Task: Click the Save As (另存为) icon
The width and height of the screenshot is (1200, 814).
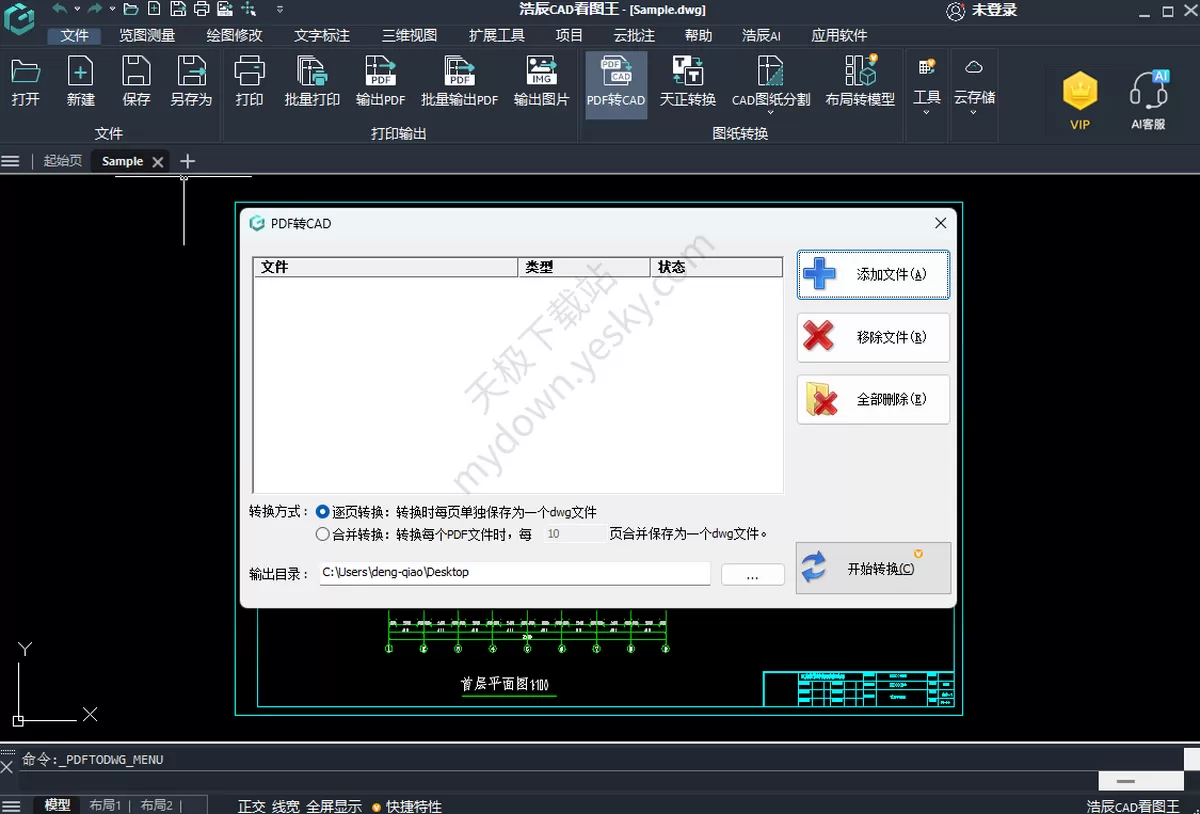Action: point(191,81)
